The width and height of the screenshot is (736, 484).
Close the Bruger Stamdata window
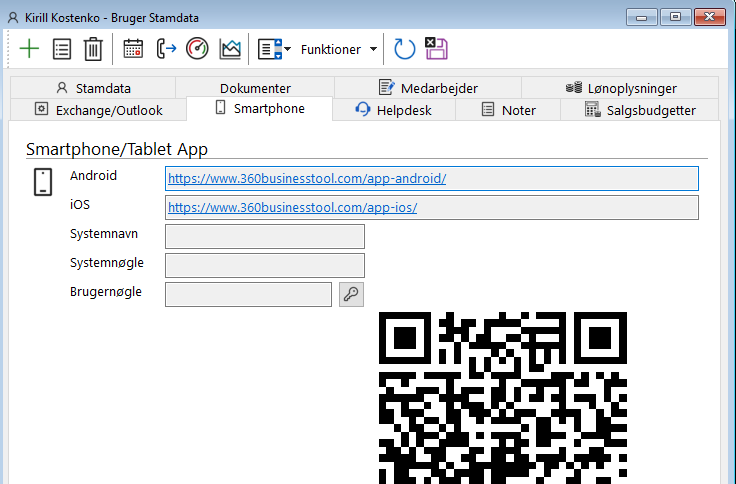[x=710, y=17]
